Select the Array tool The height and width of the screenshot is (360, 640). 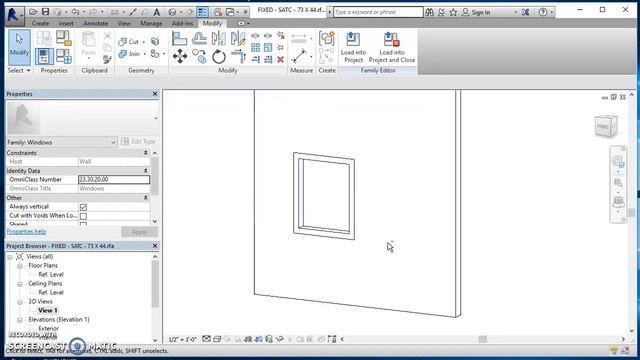[x=256, y=48]
